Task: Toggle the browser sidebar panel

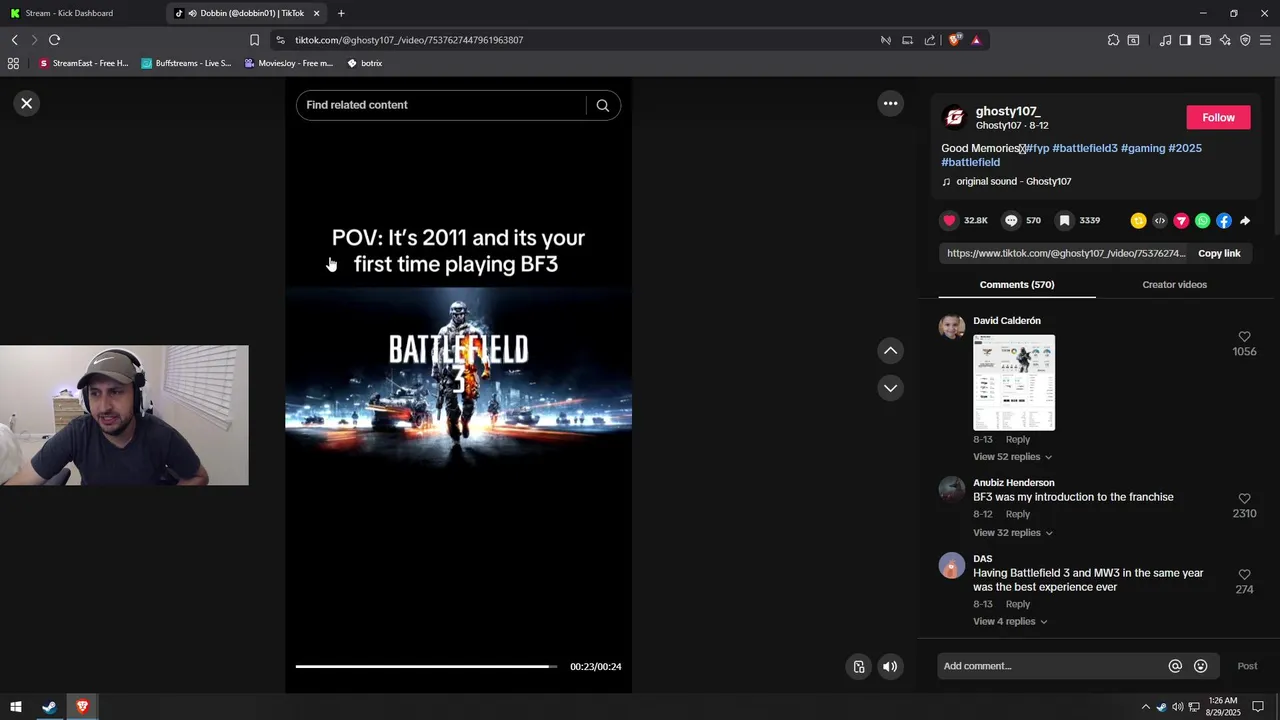Action: pyautogui.click(x=1185, y=40)
